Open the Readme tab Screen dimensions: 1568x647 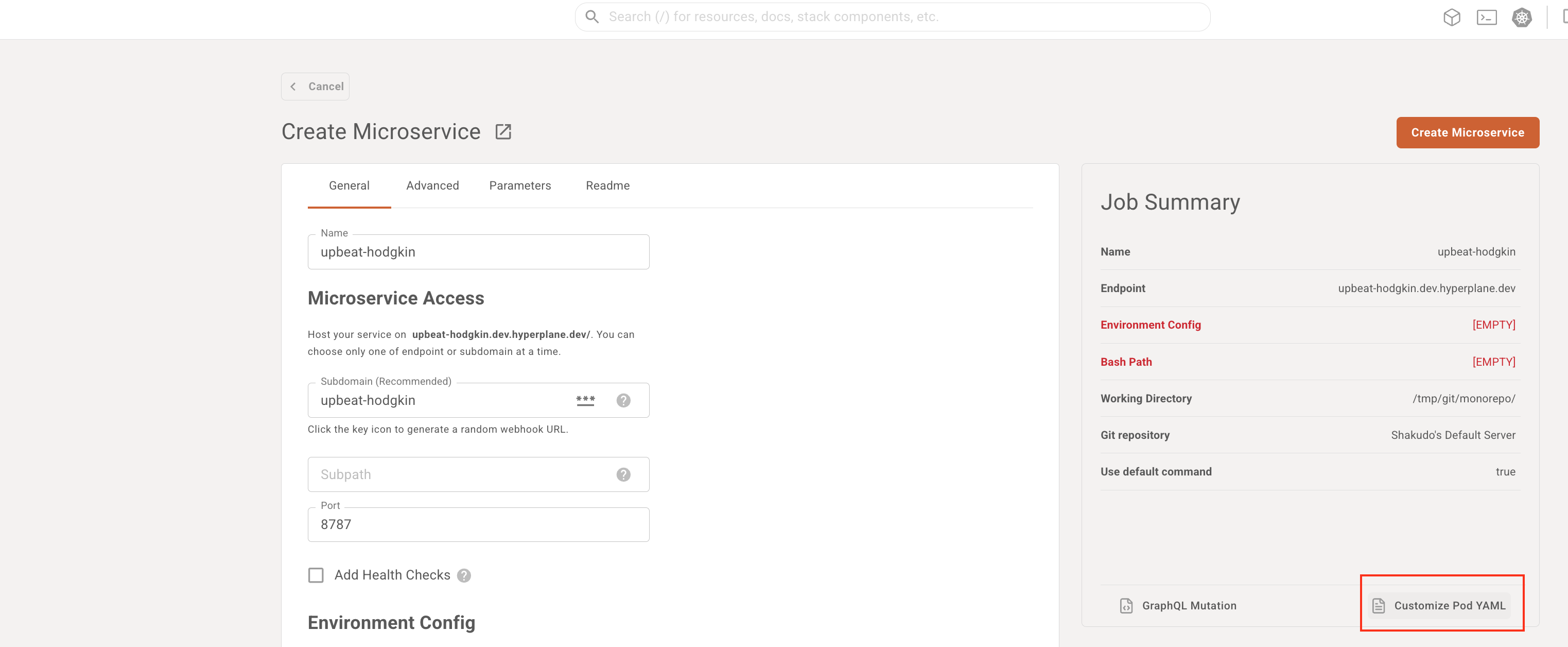tap(607, 186)
